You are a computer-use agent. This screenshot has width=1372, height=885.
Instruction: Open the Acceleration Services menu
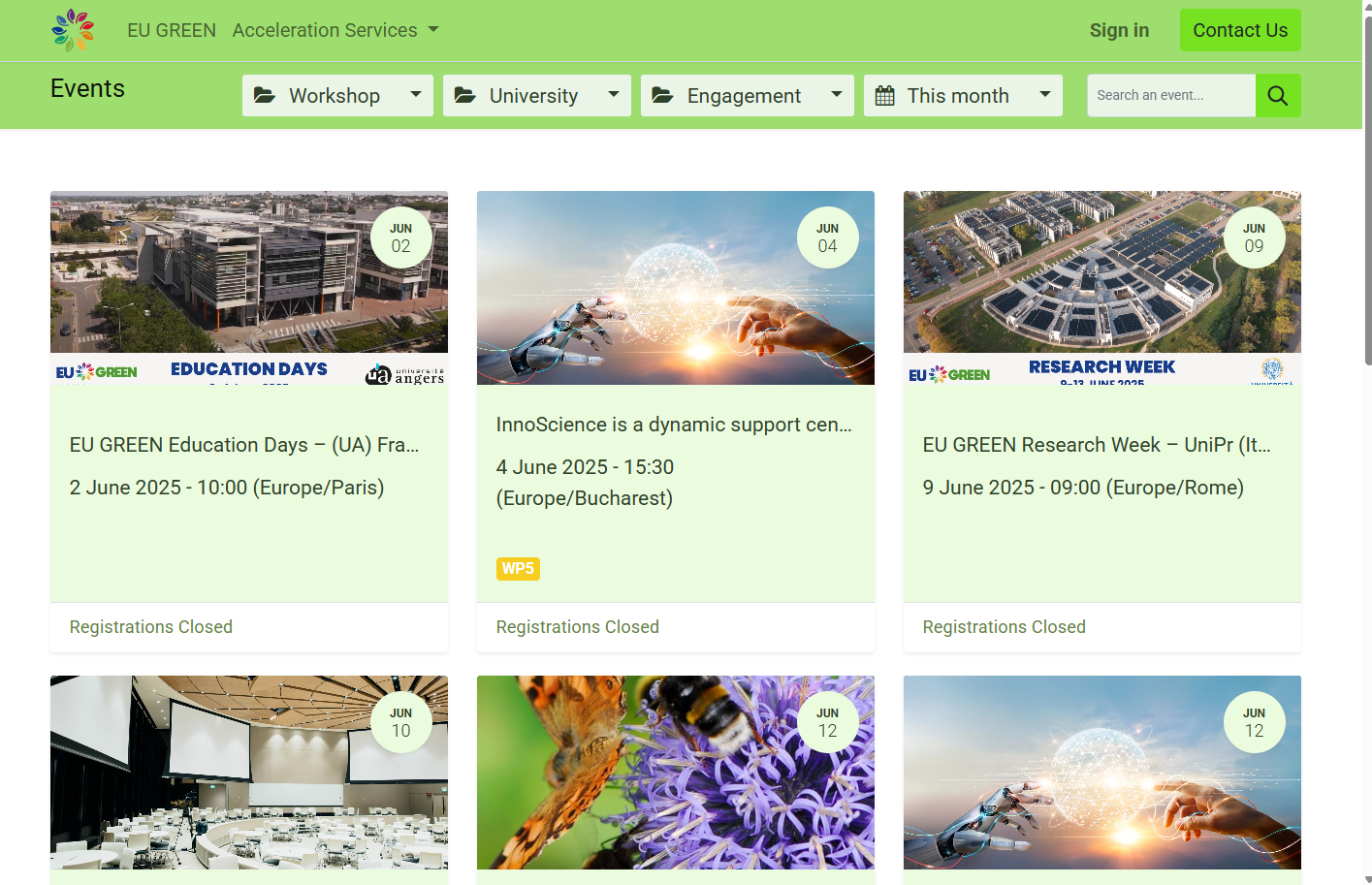(335, 30)
